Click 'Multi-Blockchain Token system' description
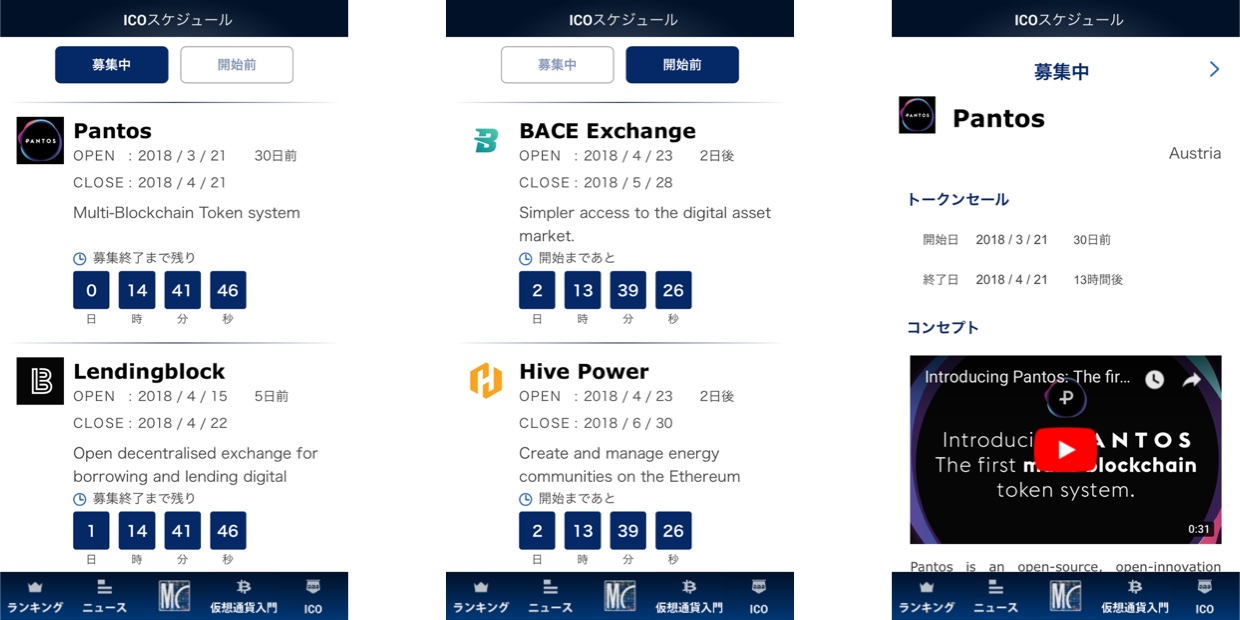 tap(186, 213)
